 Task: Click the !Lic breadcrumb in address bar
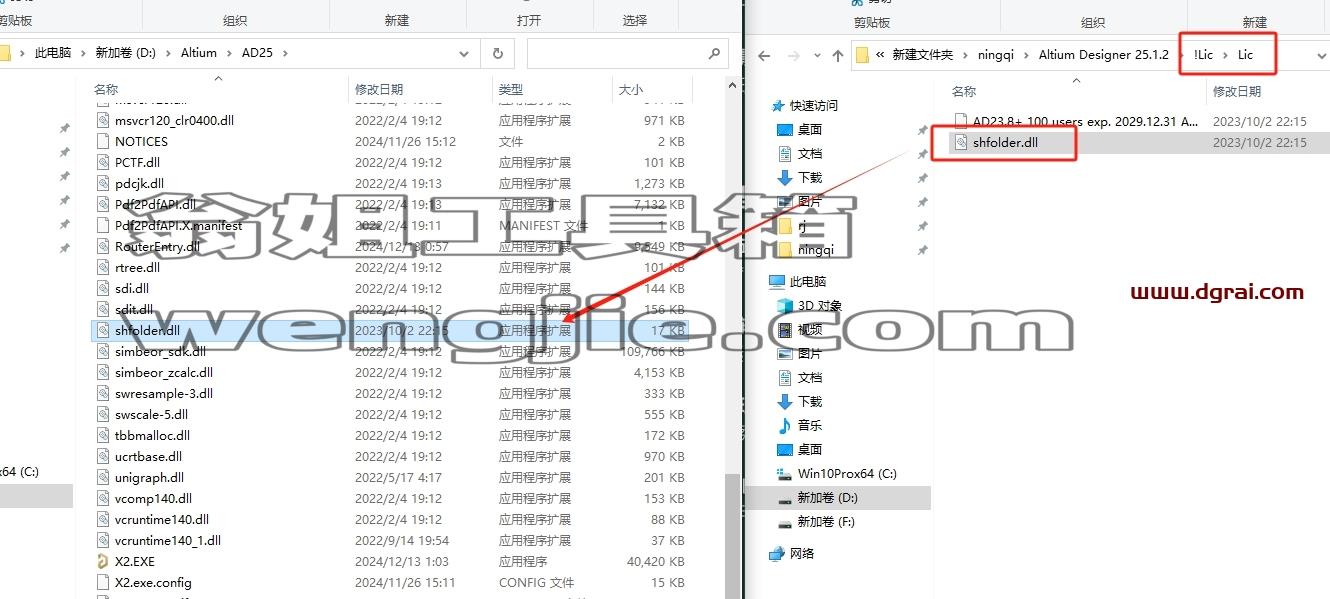click(x=1203, y=55)
